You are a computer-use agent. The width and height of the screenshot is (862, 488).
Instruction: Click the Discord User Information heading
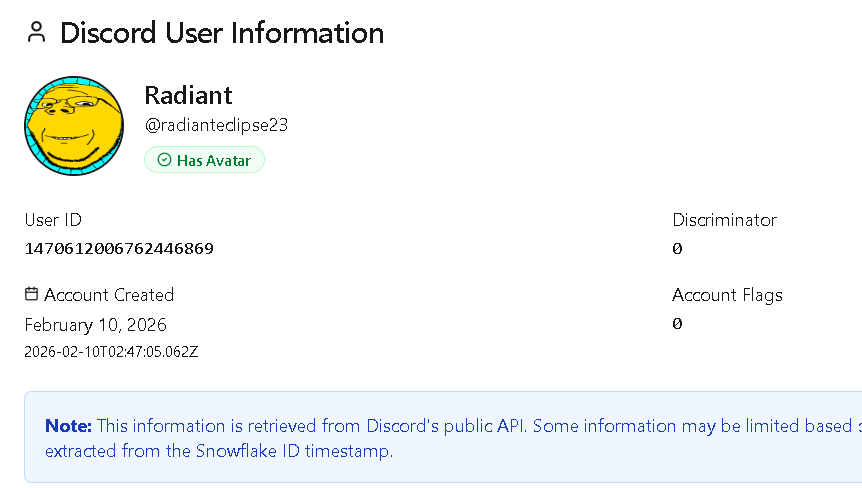coord(222,33)
